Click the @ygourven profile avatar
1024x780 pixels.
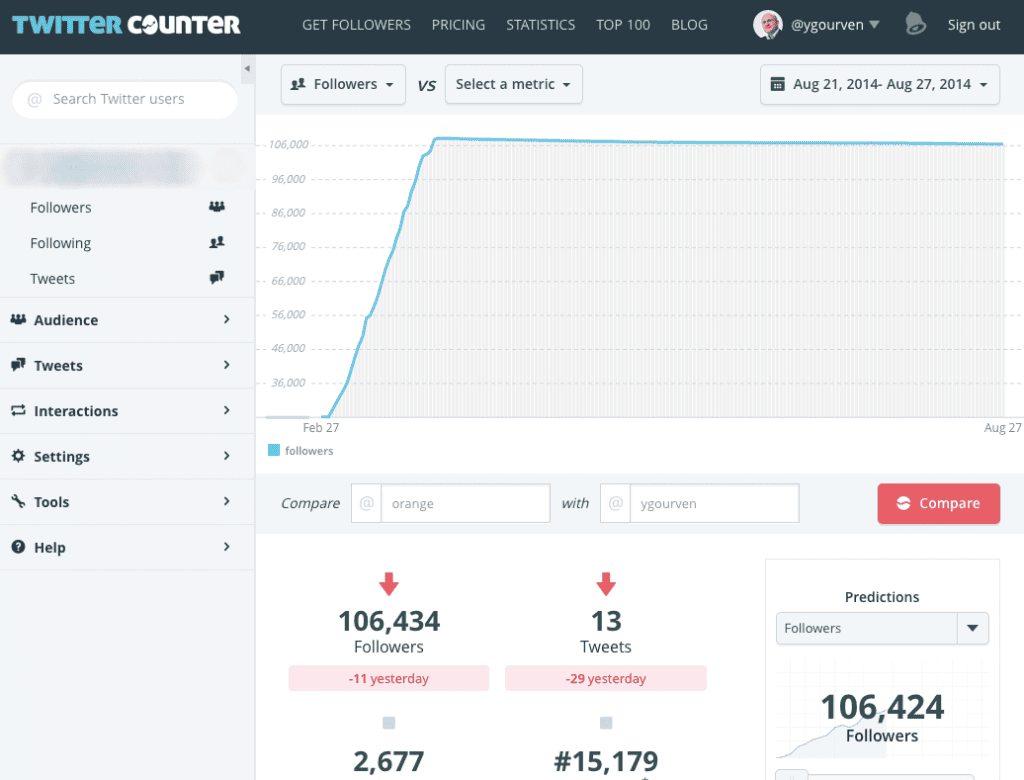[767, 25]
